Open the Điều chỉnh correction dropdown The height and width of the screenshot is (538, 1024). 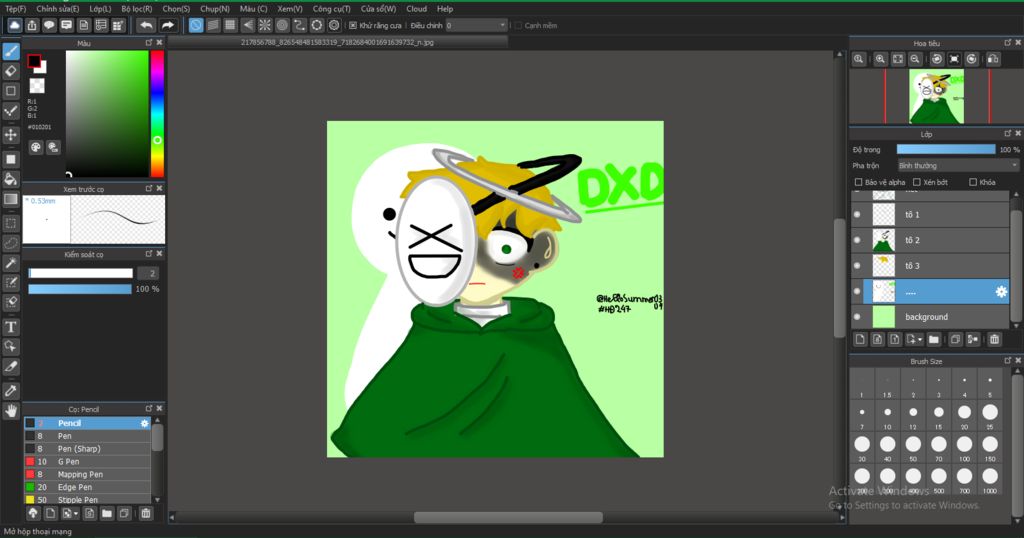tap(476, 25)
